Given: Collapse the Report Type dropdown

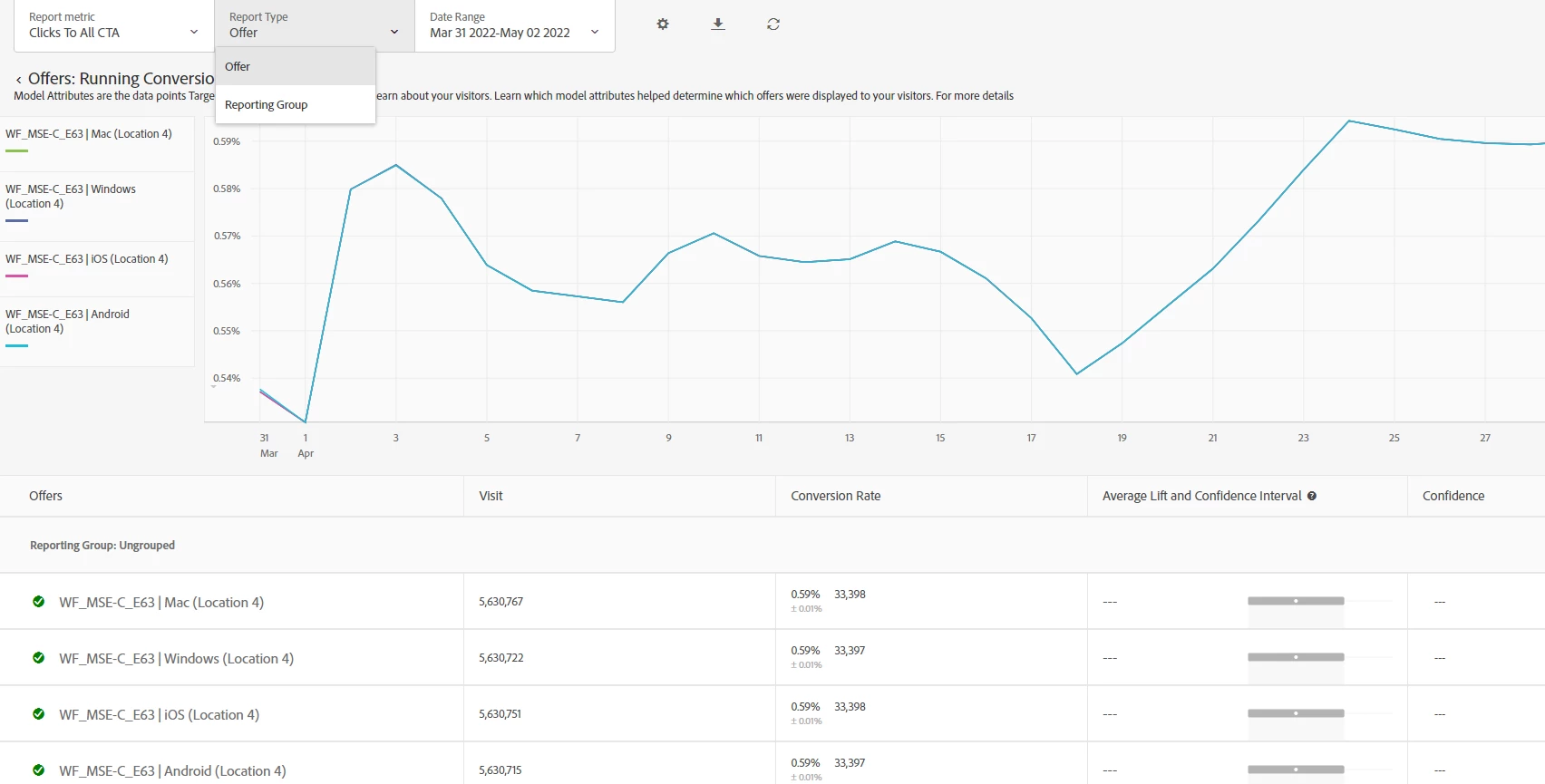Looking at the screenshot, I should click(x=314, y=25).
